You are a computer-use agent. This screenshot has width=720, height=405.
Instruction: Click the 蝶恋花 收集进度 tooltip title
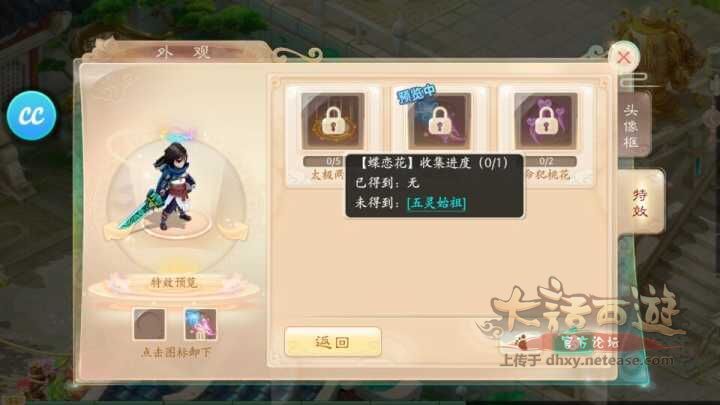point(433,163)
